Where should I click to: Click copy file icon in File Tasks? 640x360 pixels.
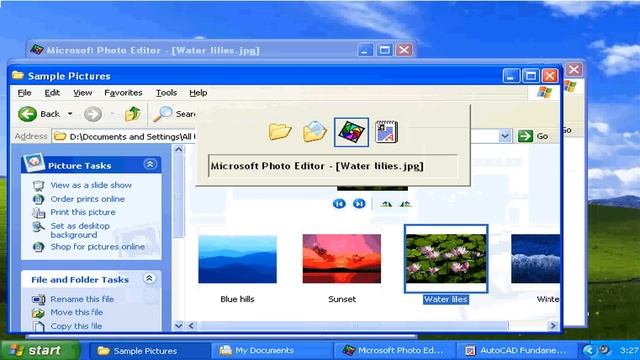point(38,326)
